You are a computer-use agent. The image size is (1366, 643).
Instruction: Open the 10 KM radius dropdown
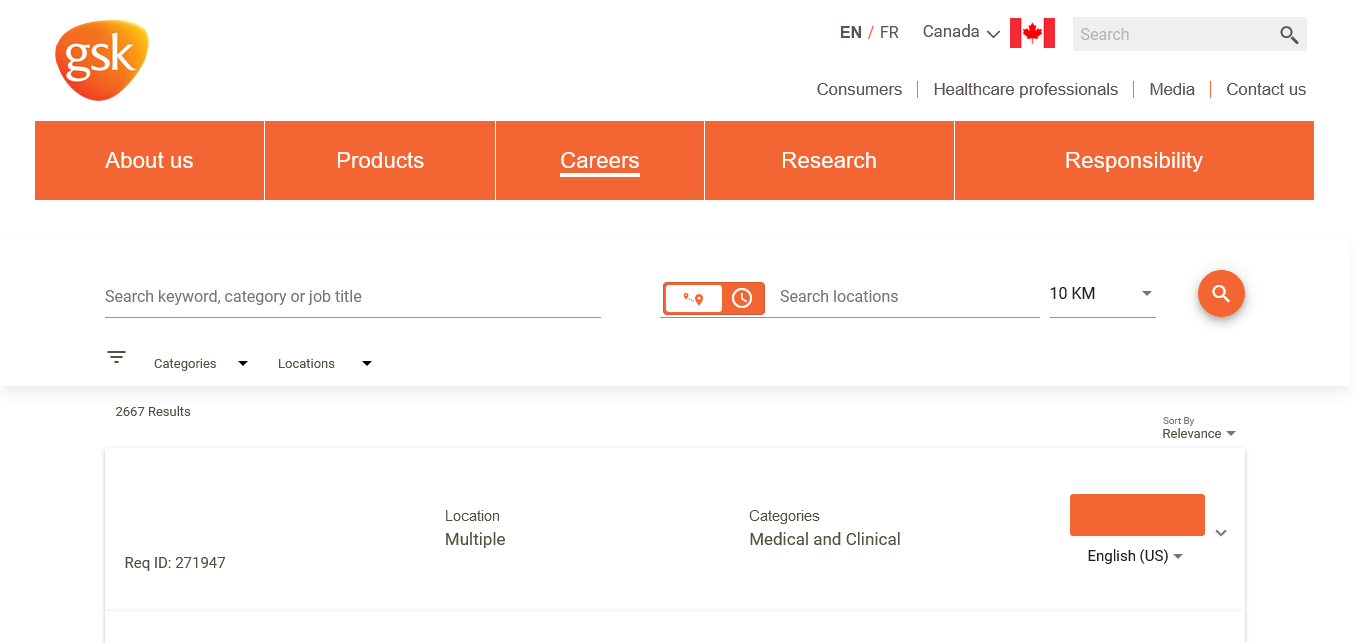point(1102,294)
